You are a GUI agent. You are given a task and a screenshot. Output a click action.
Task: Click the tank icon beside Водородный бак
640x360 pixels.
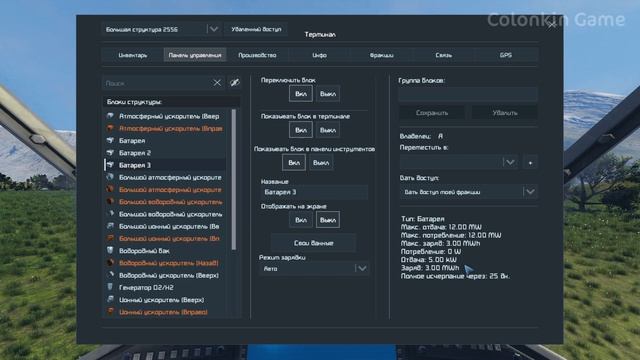[x=110, y=250]
